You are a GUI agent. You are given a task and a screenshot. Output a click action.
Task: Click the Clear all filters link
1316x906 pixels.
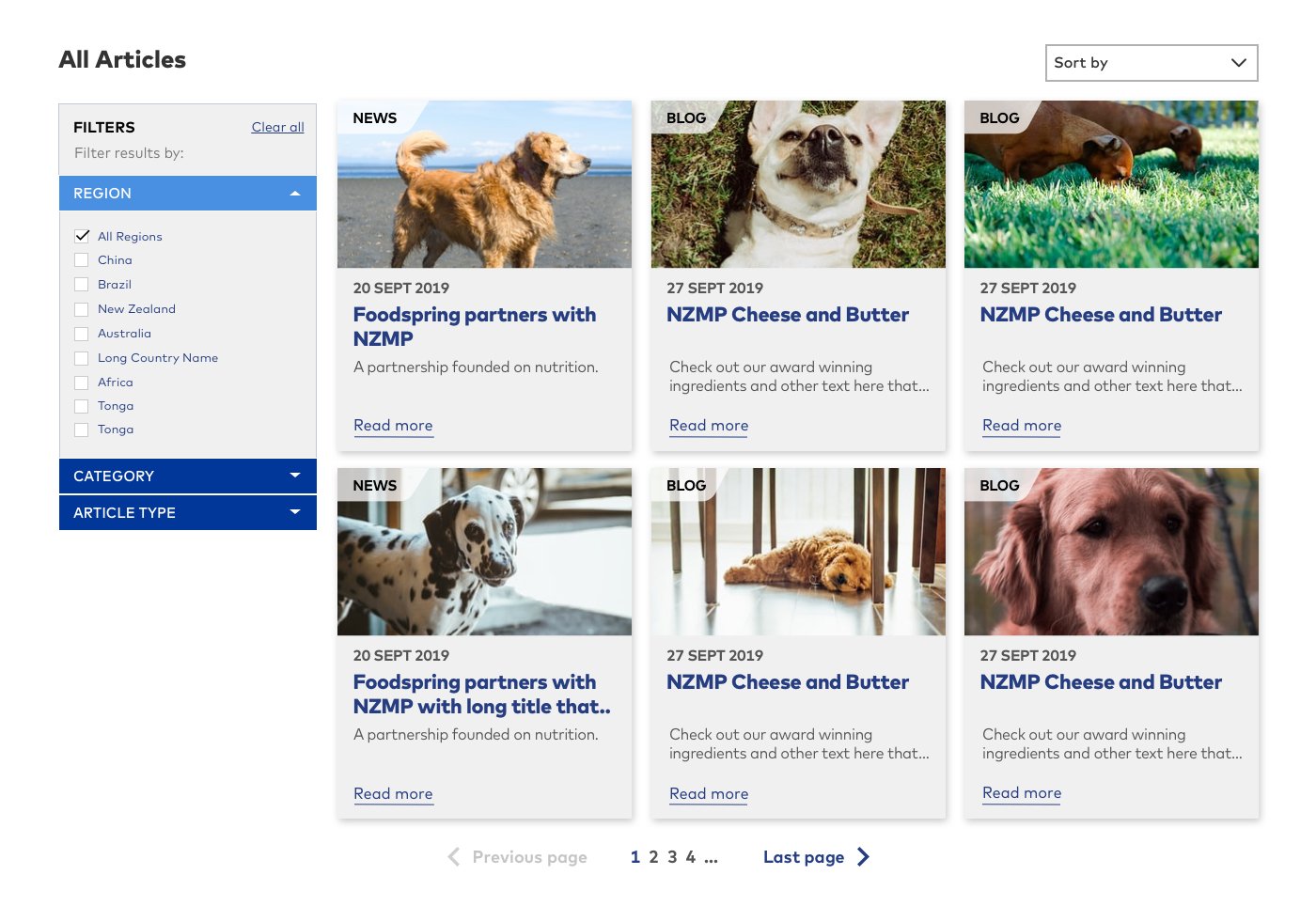coord(277,127)
